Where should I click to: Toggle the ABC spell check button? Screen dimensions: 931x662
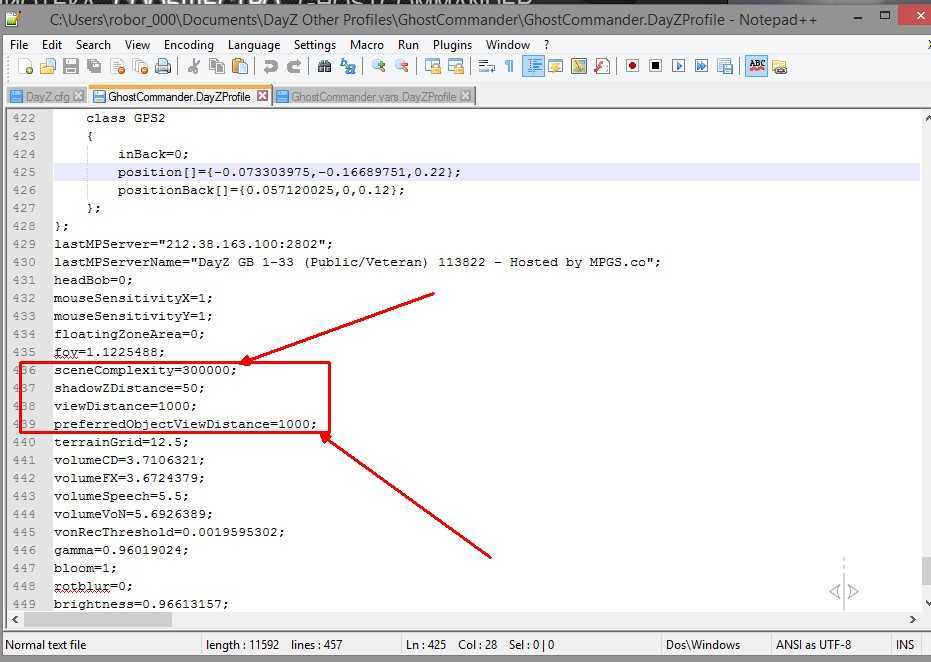(757, 67)
